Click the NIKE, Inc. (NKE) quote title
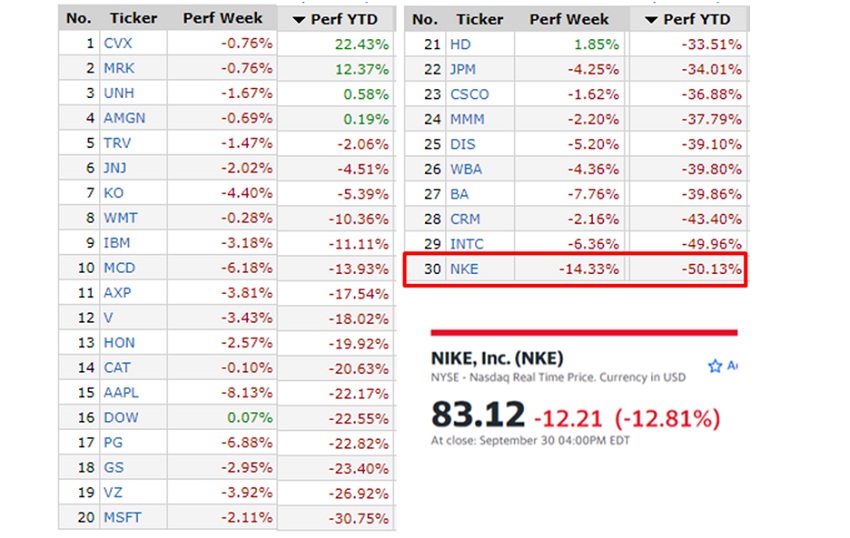Image resolution: width=850 pixels, height=538 pixels. (x=497, y=358)
